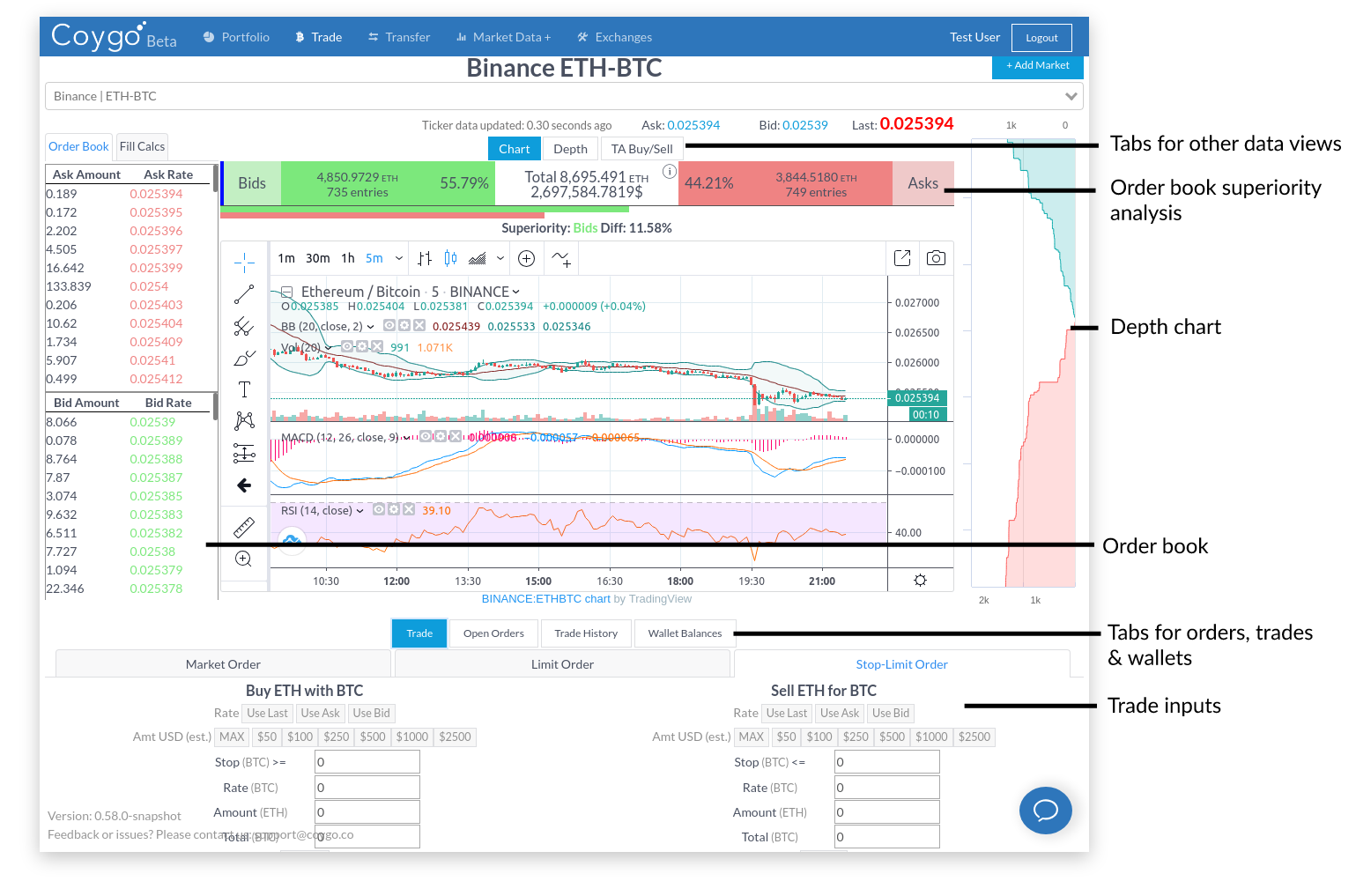This screenshot has height=896, width=1356.
Task: Click Use Last under Buy ETH with BTC
Action: click(267, 713)
